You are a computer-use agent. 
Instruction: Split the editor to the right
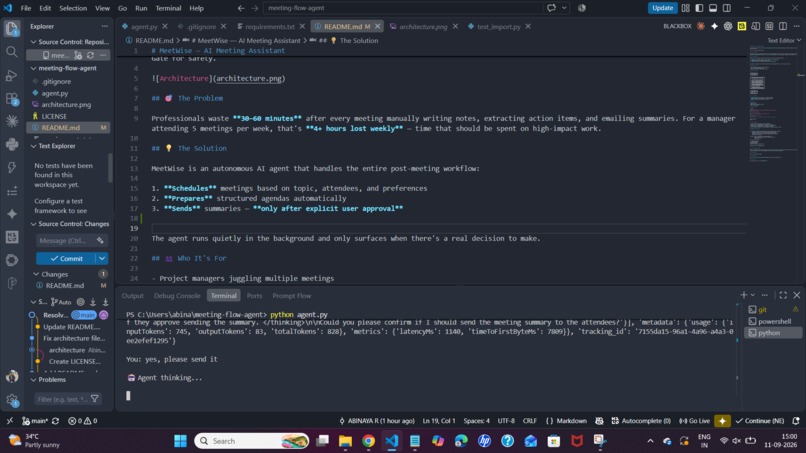click(783, 26)
